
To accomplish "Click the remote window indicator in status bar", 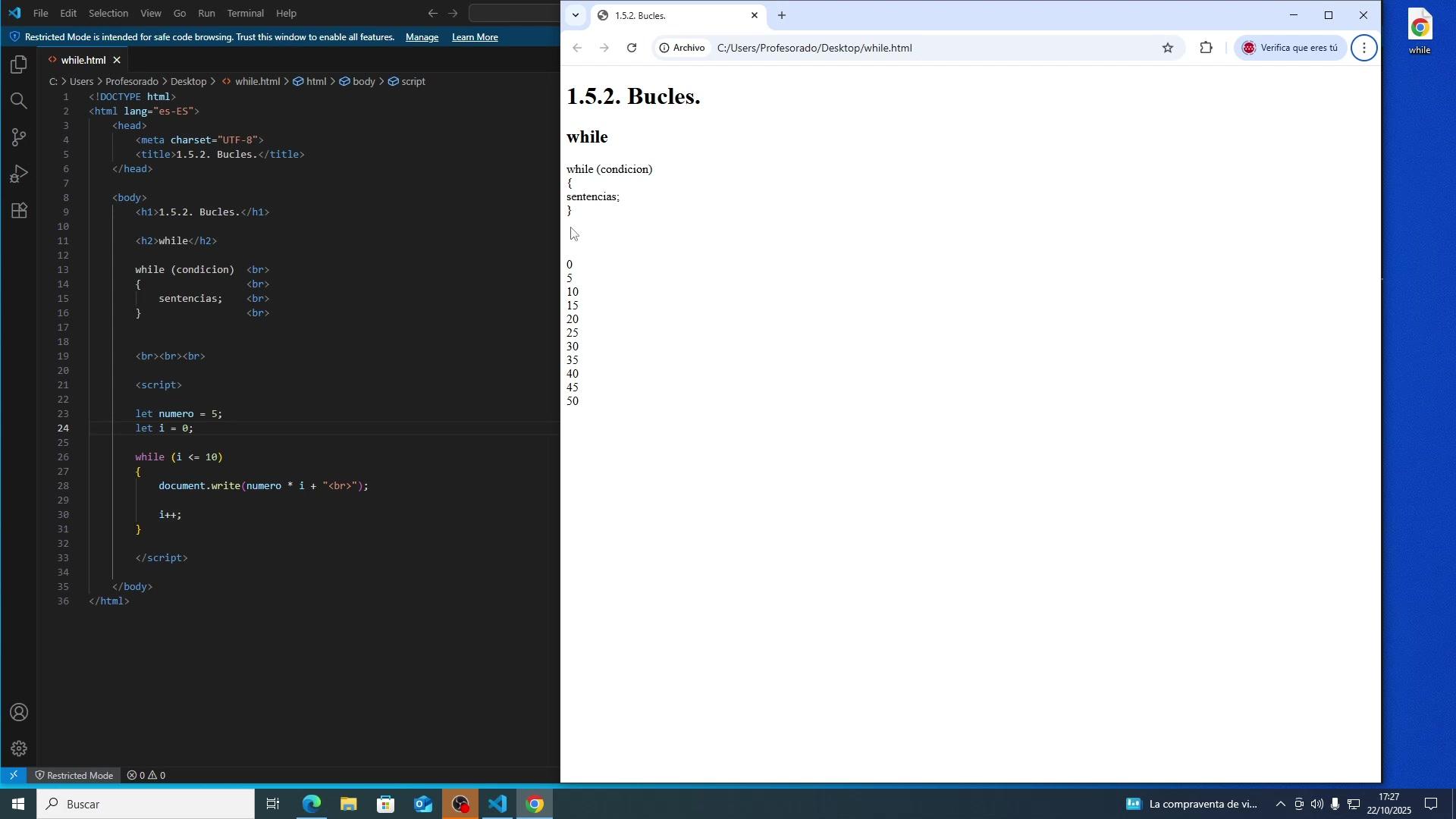I will tap(13, 776).
